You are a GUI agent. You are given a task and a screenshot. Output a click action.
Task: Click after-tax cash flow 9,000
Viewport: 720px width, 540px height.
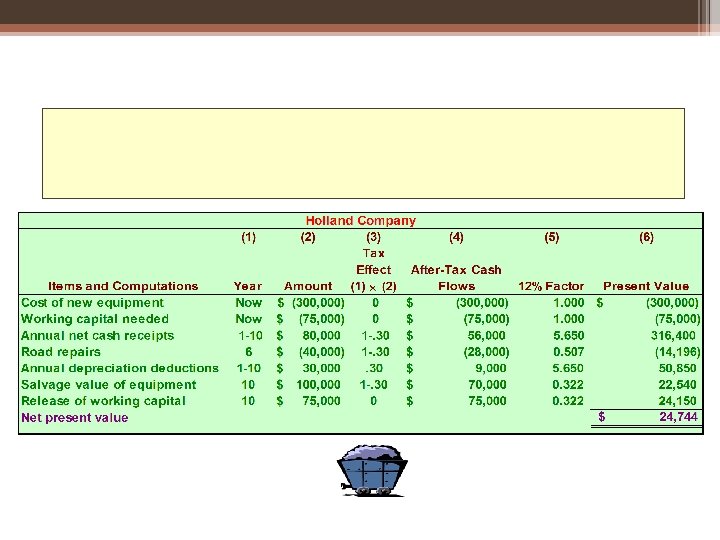[490, 368]
